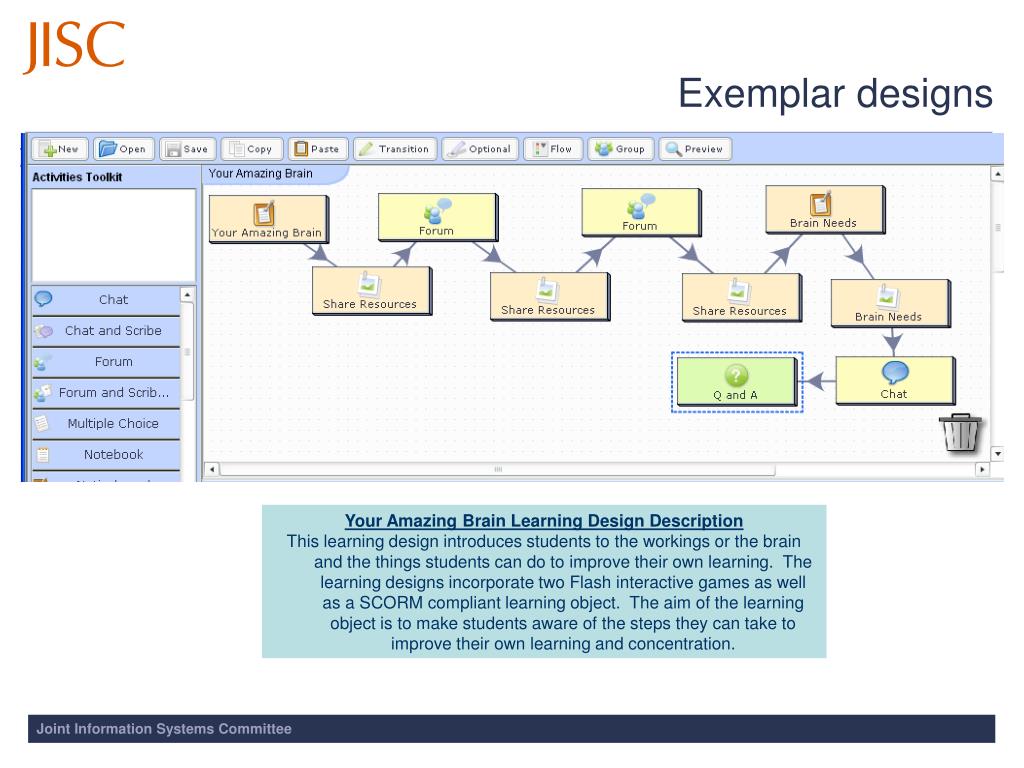Click the canvas horizontal scrollbar thumb
1024x768 pixels.
(x=498, y=469)
